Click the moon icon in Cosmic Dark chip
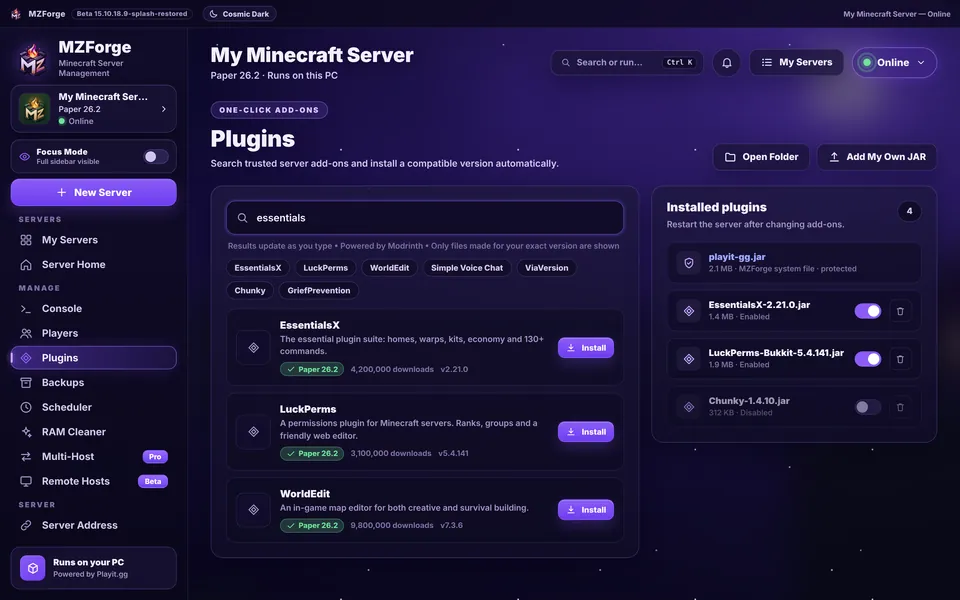The height and width of the screenshot is (600, 960). coord(214,13)
